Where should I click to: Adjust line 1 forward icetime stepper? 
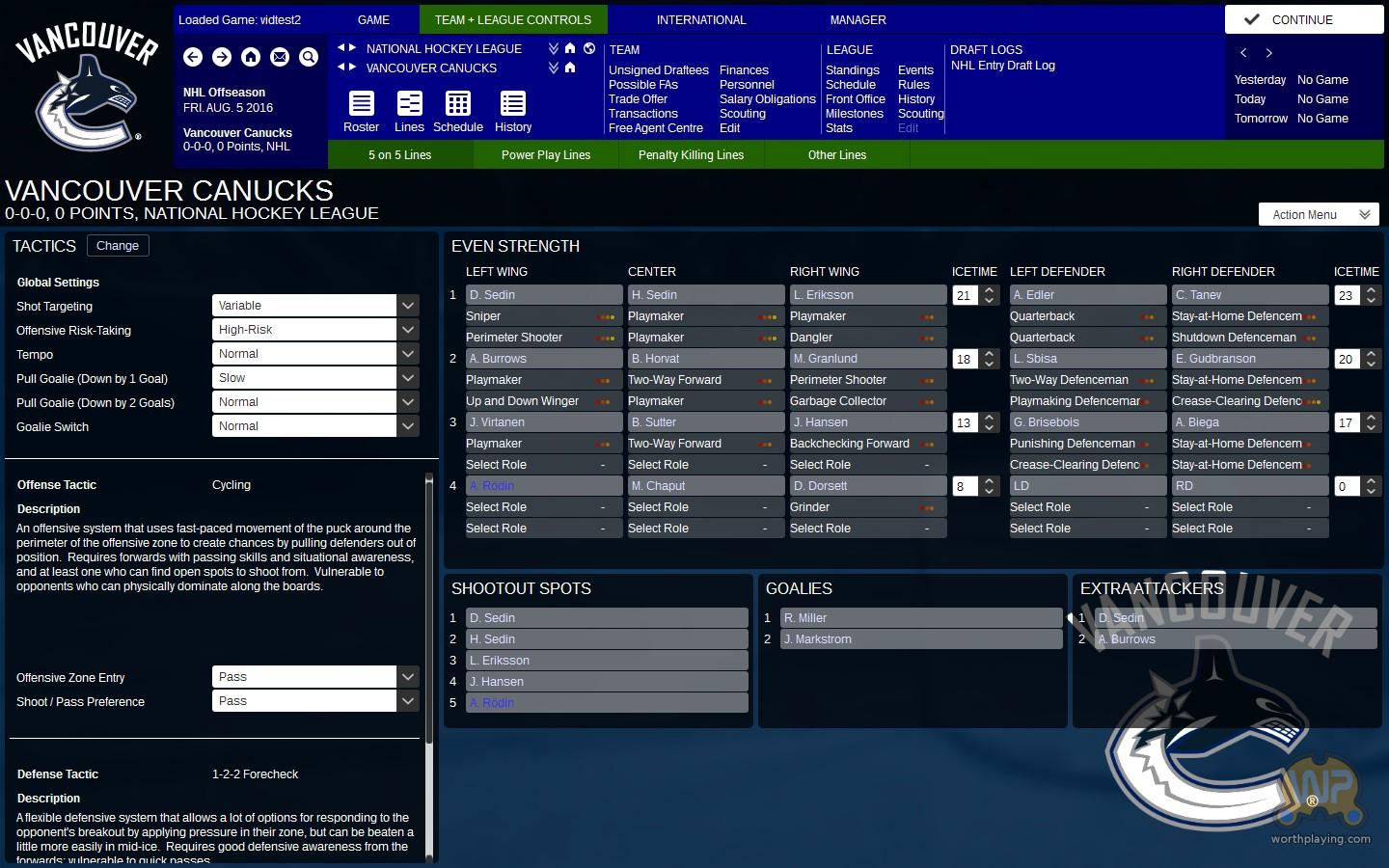click(989, 295)
